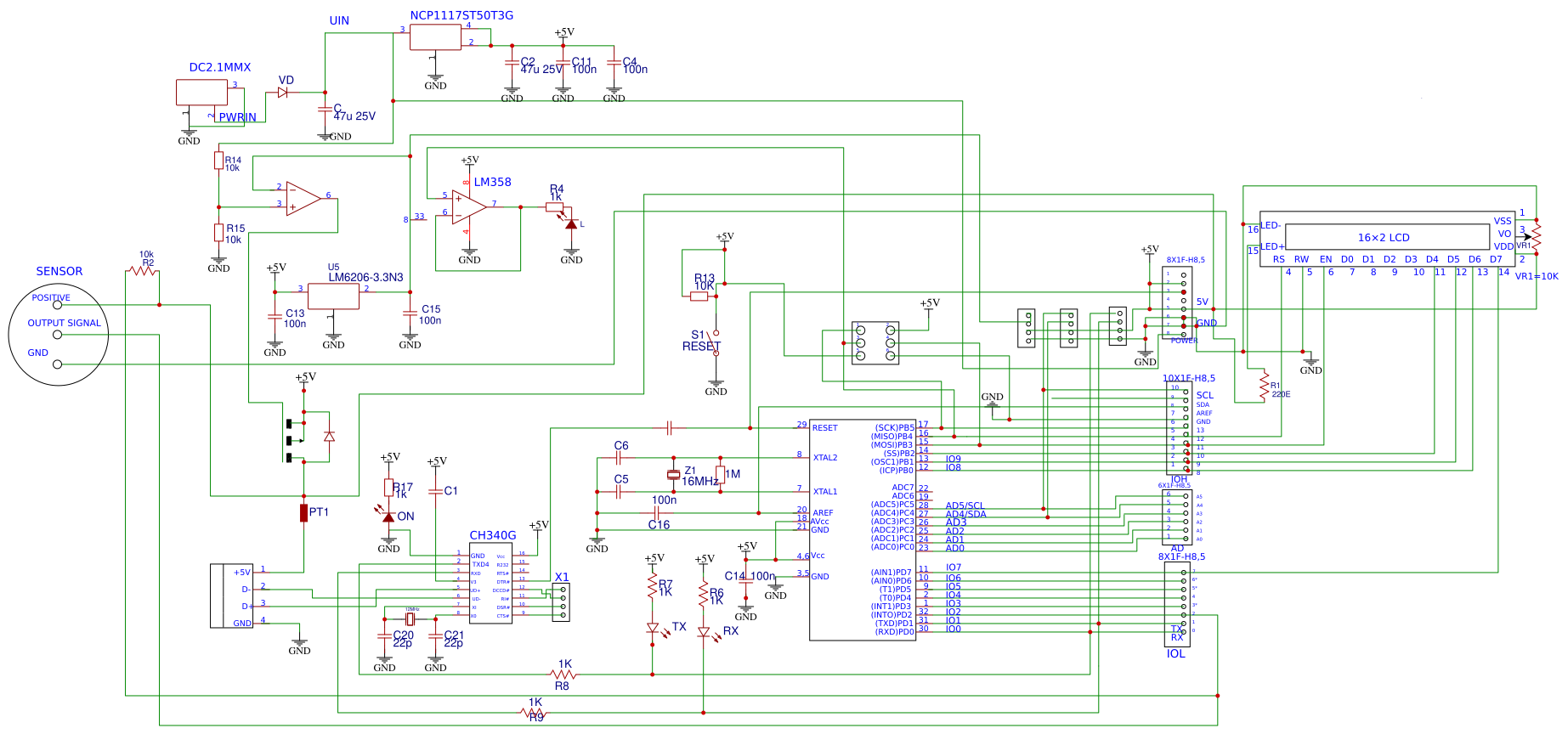
Task: Click the '(SCK)PB5' pin label
Action: pos(895,427)
